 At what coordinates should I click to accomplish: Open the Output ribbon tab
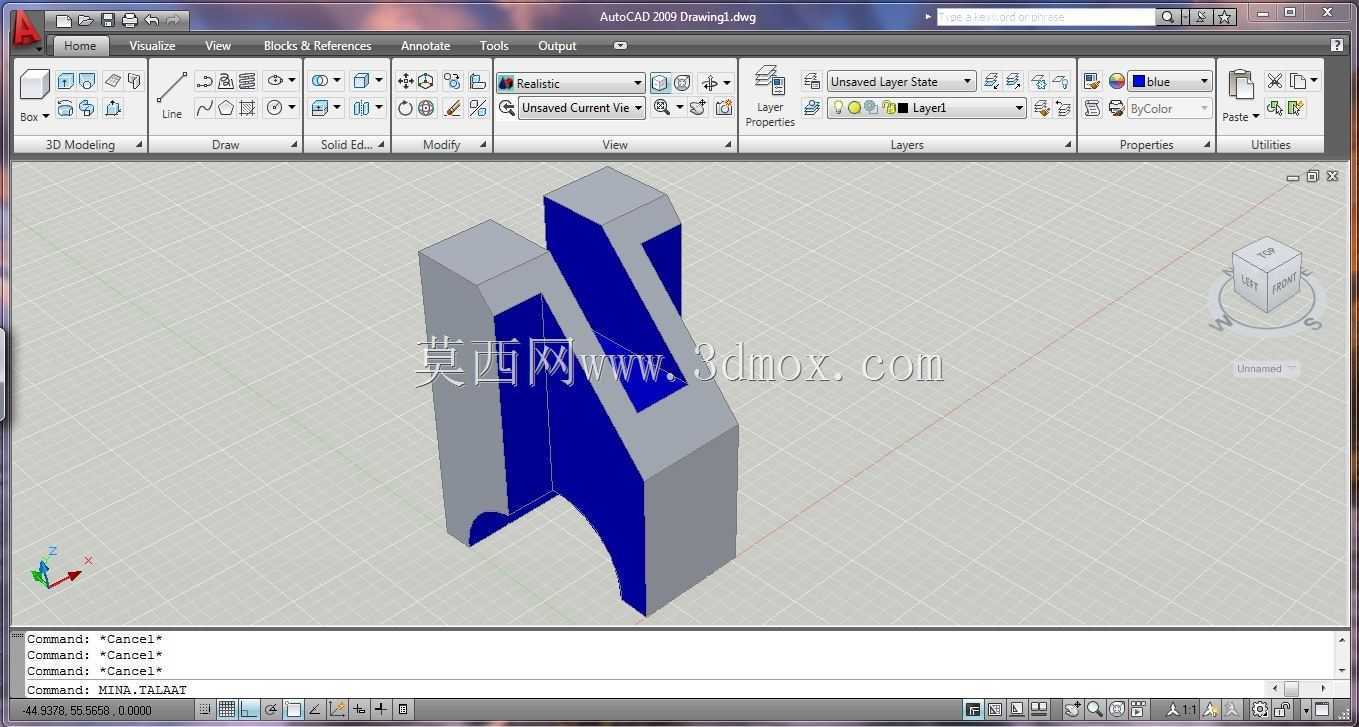pos(557,45)
